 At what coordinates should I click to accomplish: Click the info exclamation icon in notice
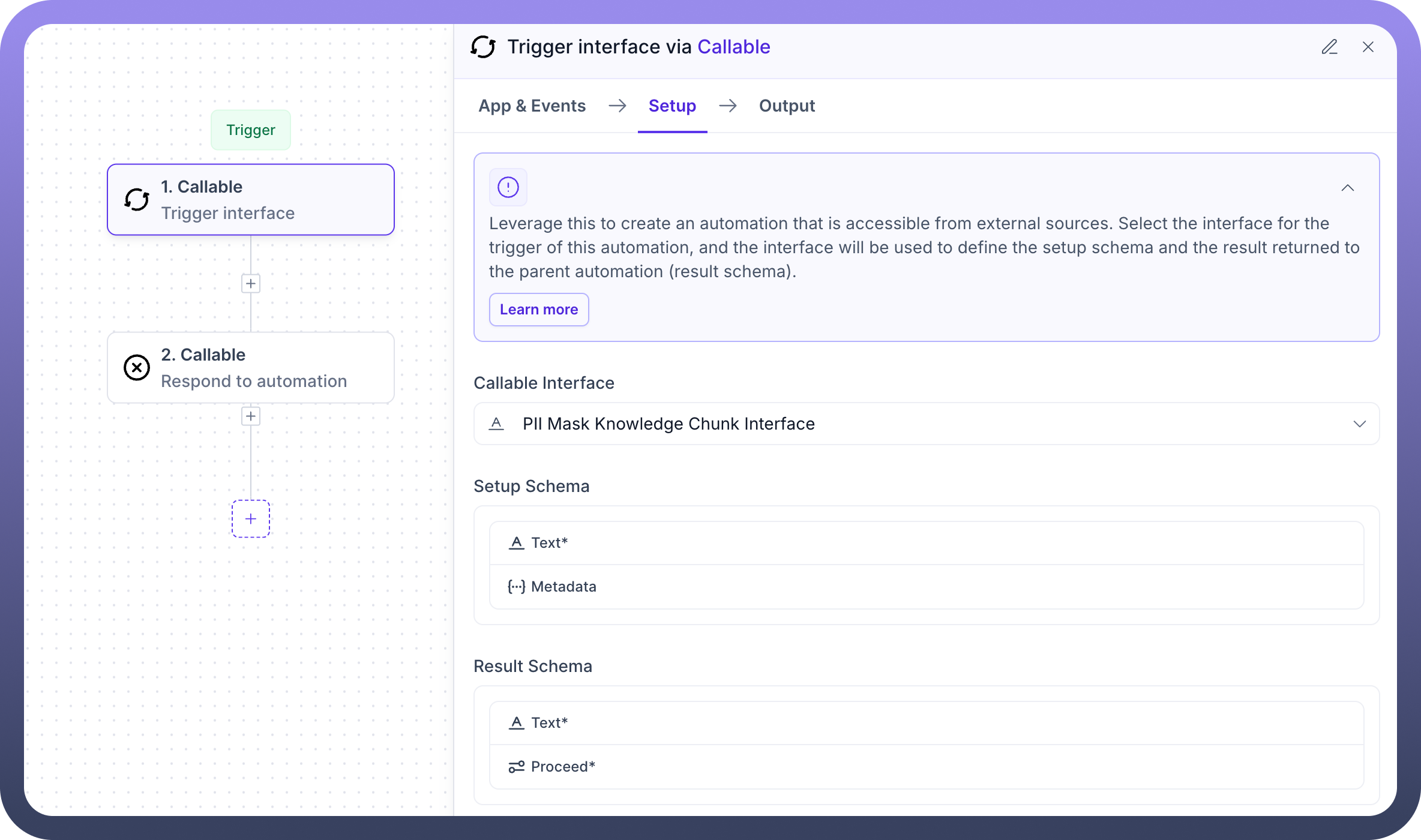coord(508,187)
